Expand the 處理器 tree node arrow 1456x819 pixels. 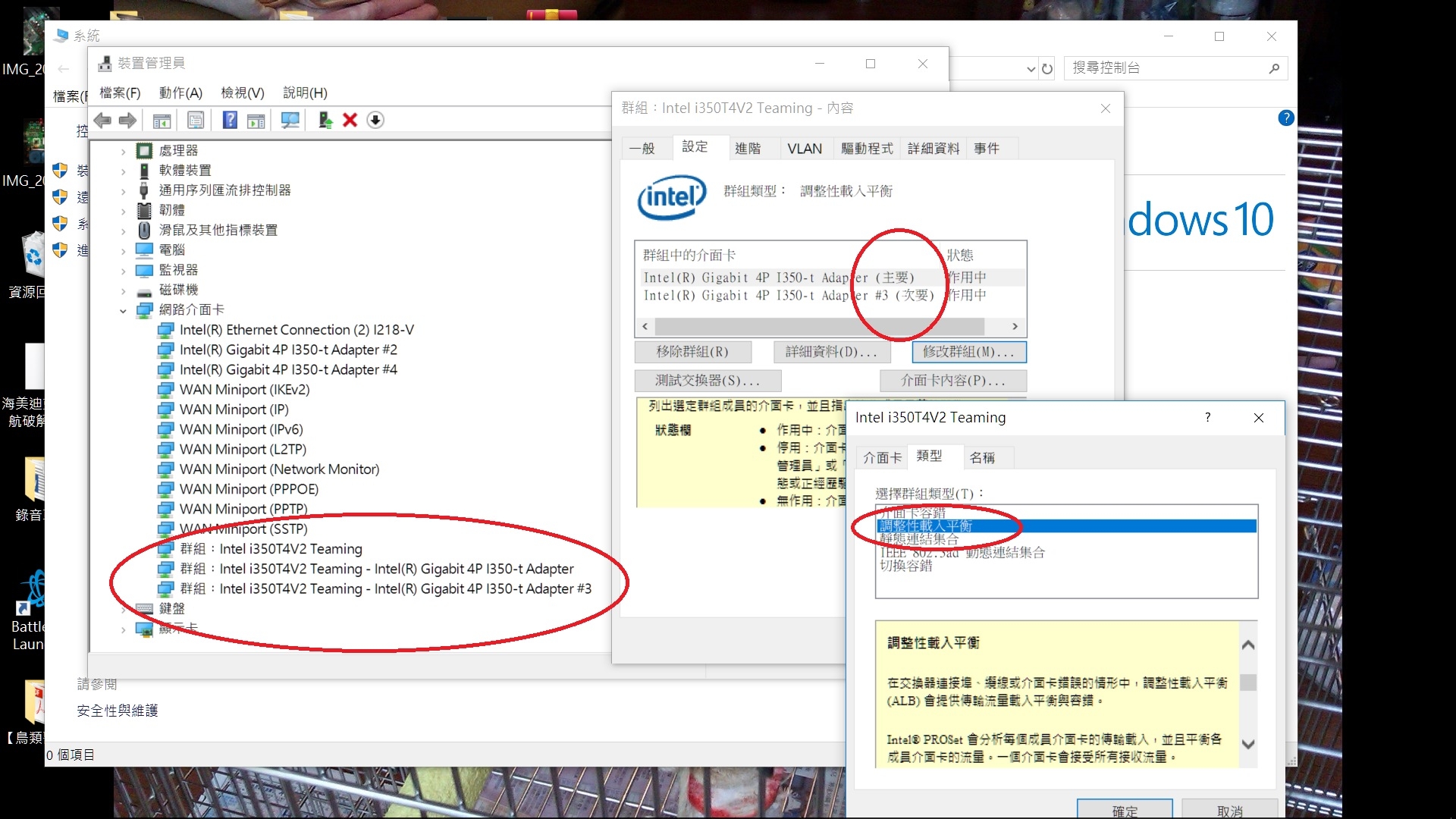point(124,151)
